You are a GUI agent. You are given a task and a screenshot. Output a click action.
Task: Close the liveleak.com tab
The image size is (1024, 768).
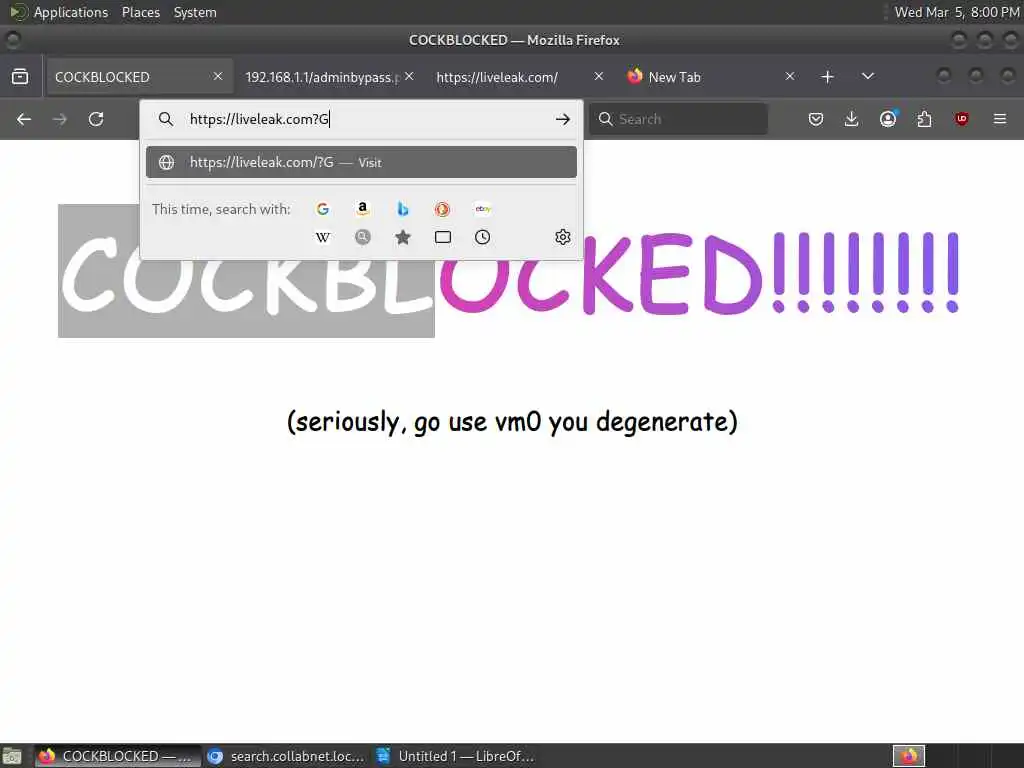click(599, 76)
